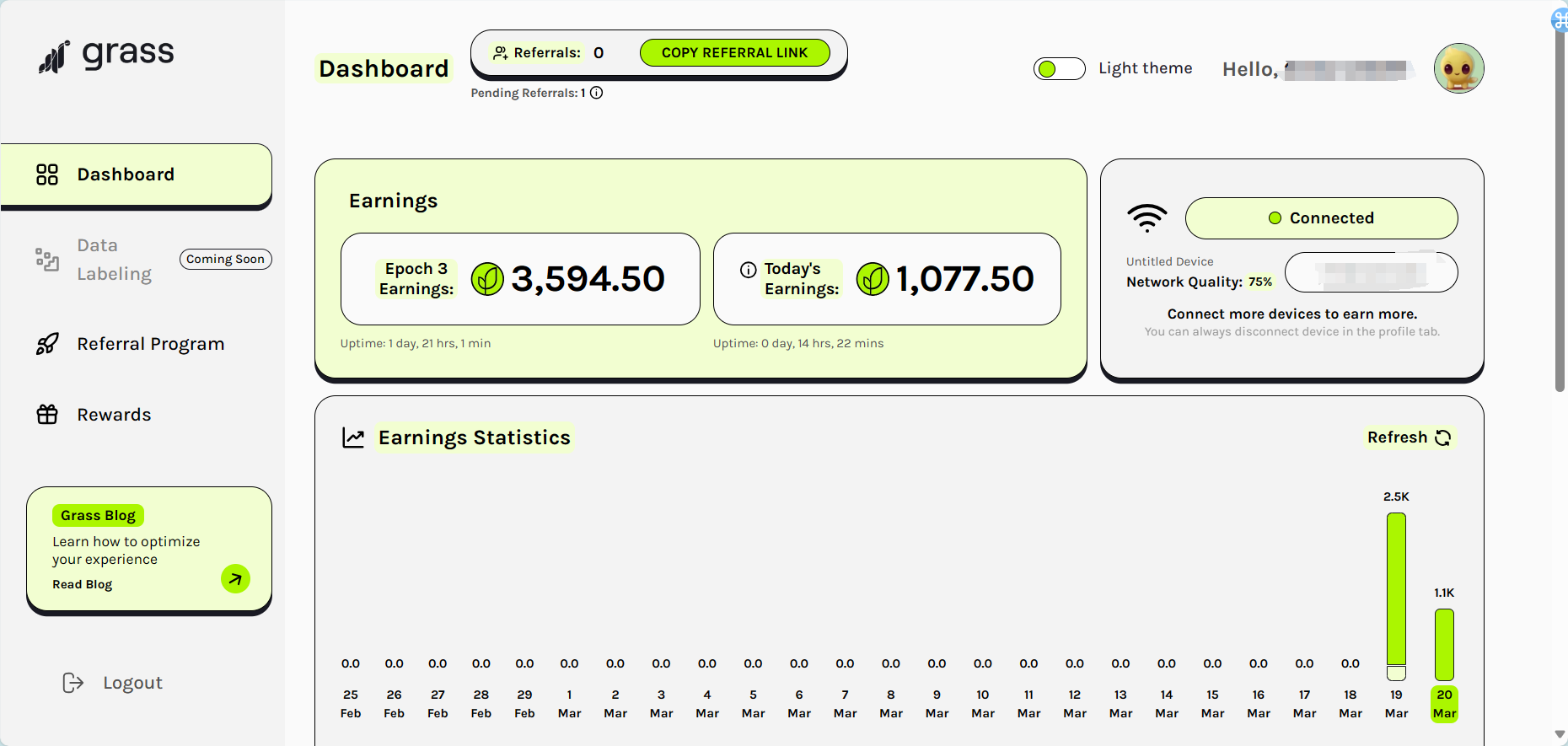Click the 19 Mar earnings bar
Image resolution: width=1568 pixels, height=746 pixels.
pyautogui.click(x=1396, y=596)
